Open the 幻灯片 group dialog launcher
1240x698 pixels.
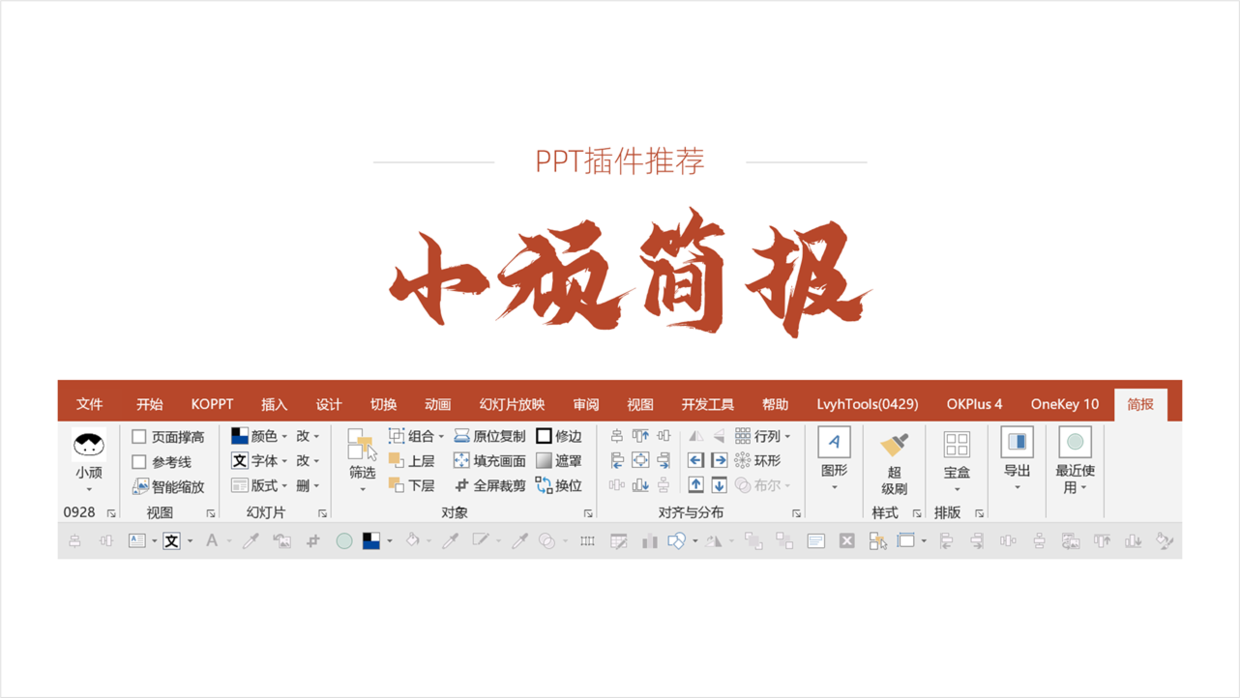click(x=322, y=513)
